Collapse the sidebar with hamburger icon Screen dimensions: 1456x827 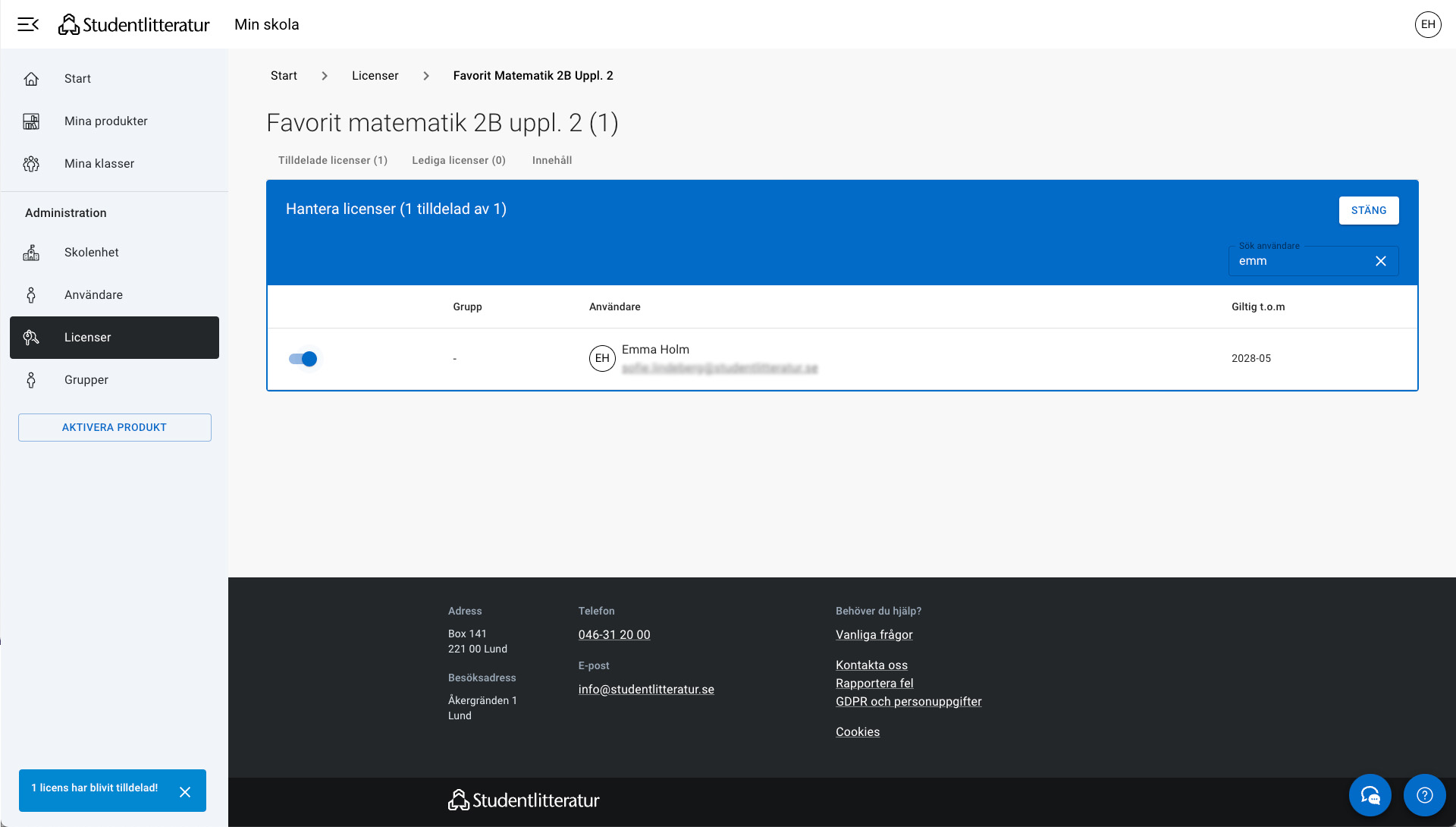click(28, 24)
